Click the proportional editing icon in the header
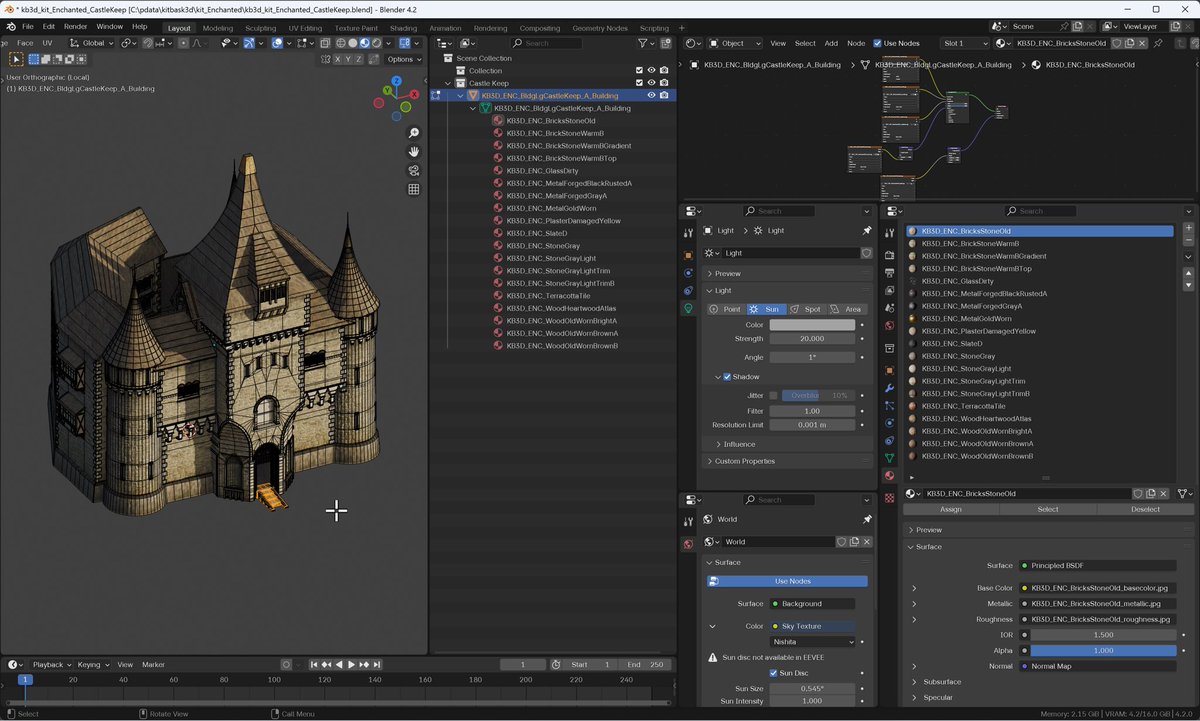Image resolution: width=1200 pixels, height=721 pixels. [183, 43]
